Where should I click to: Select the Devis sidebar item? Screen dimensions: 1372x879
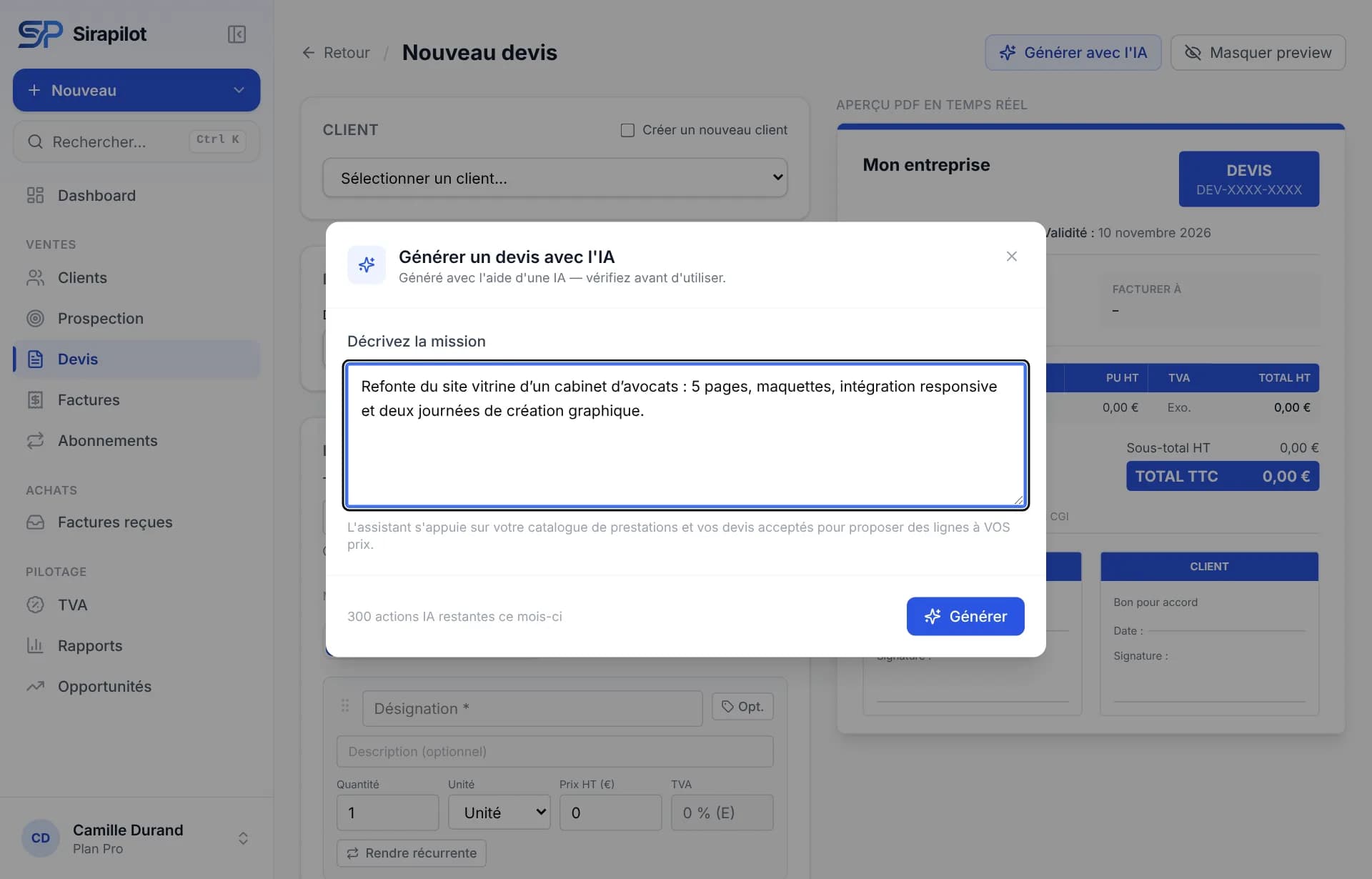click(x=136, y=359)
